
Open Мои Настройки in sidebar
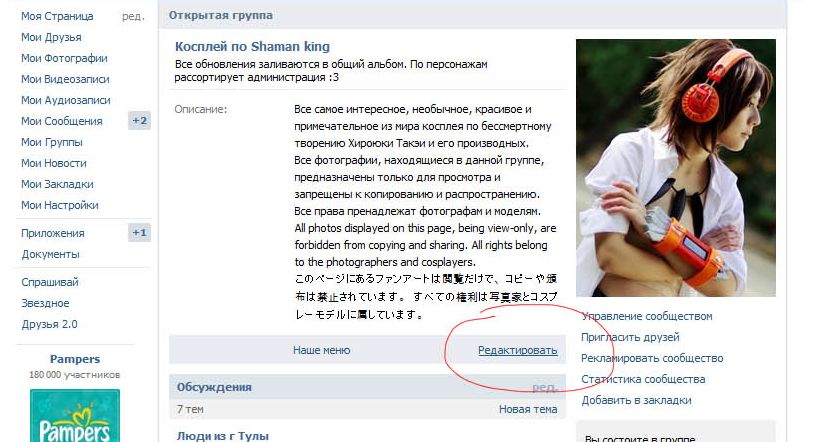click(60, 205)
